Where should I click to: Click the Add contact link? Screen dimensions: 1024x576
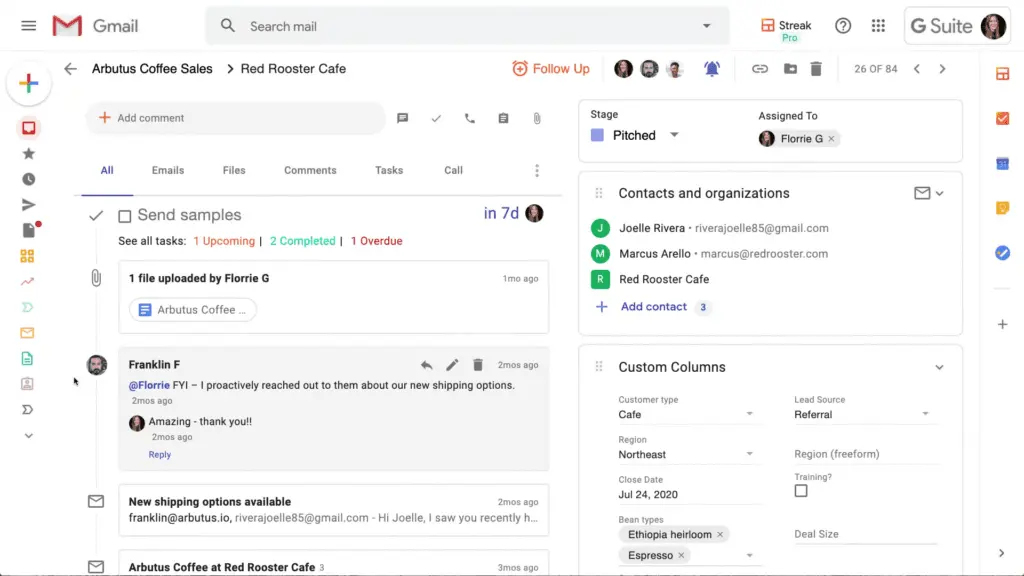pos(654,307)
